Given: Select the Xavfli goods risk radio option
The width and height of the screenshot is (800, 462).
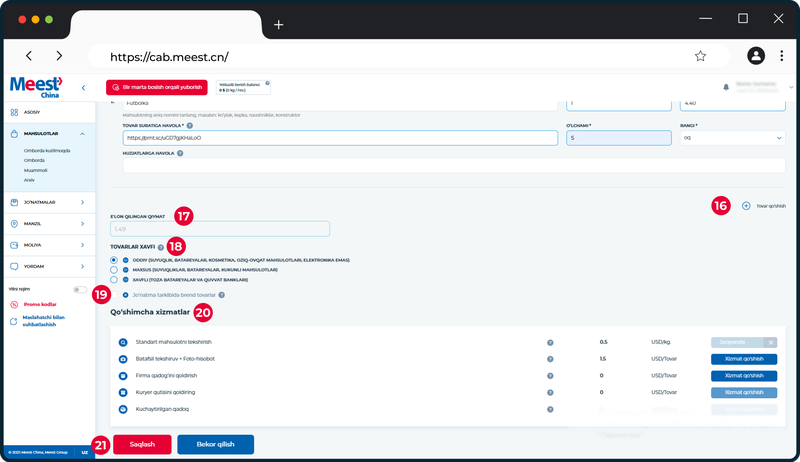Looking at the screenshot, I should pos(114,279).
